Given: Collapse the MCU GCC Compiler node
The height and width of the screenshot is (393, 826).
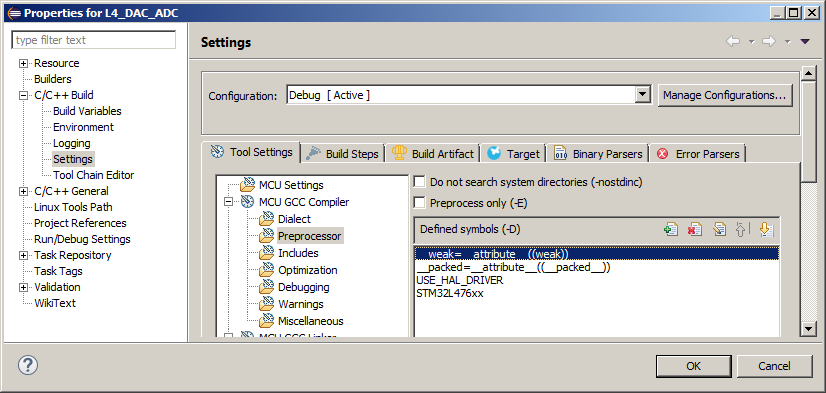Looking at the screenshot, I should click(x=229, y=202).
